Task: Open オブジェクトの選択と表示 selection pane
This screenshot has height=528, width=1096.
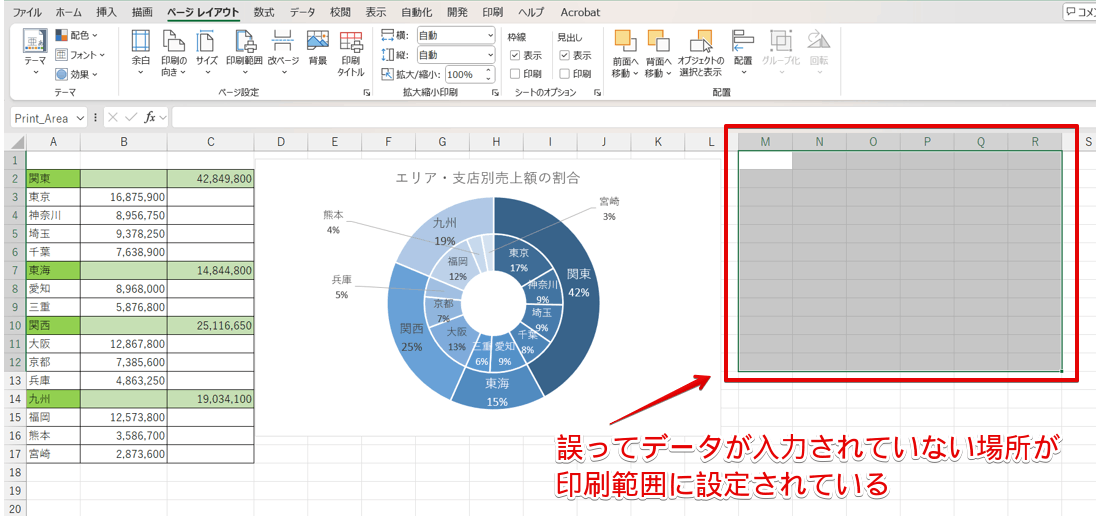Action: 700,53
